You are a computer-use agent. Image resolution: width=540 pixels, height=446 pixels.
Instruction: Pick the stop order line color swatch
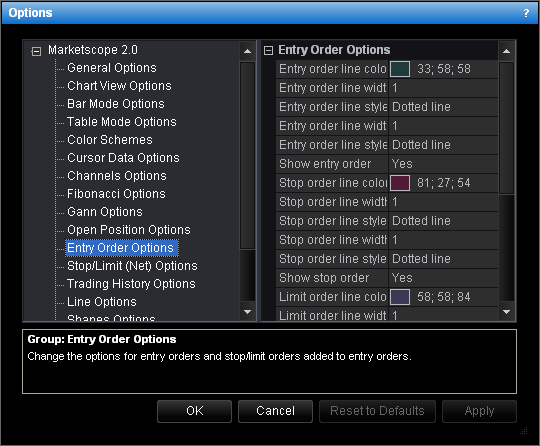click(400, 183)
